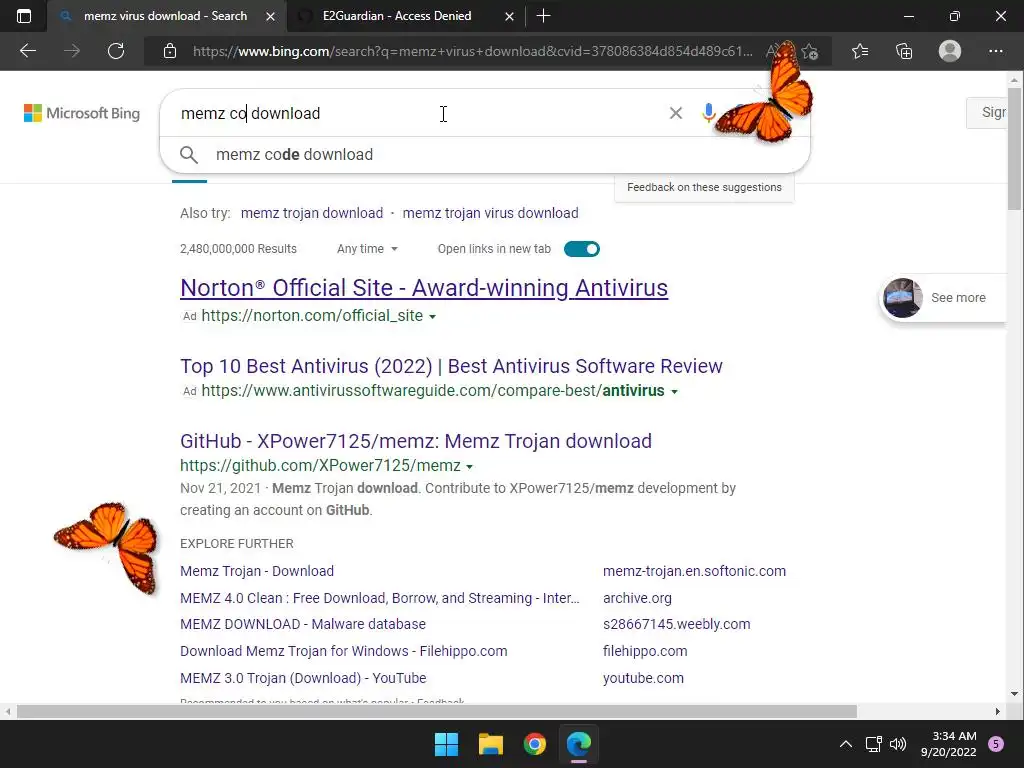This screenshot has height=768, width=1024.
Task: Launch Google Chrome from taskbar
Action: 534,744
